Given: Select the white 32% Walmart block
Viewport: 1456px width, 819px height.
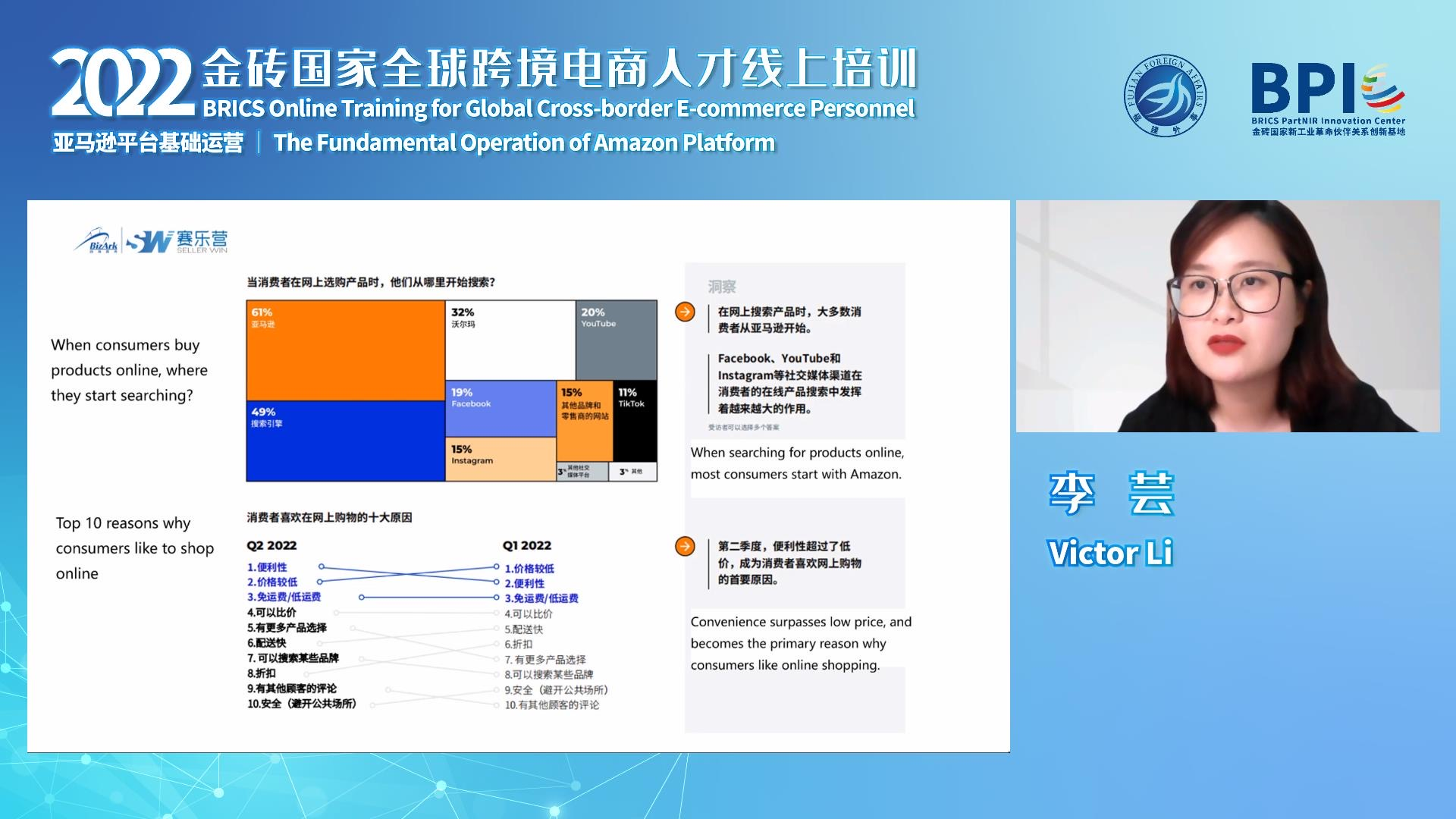Looking at the screenshot, I should (510, 340).
